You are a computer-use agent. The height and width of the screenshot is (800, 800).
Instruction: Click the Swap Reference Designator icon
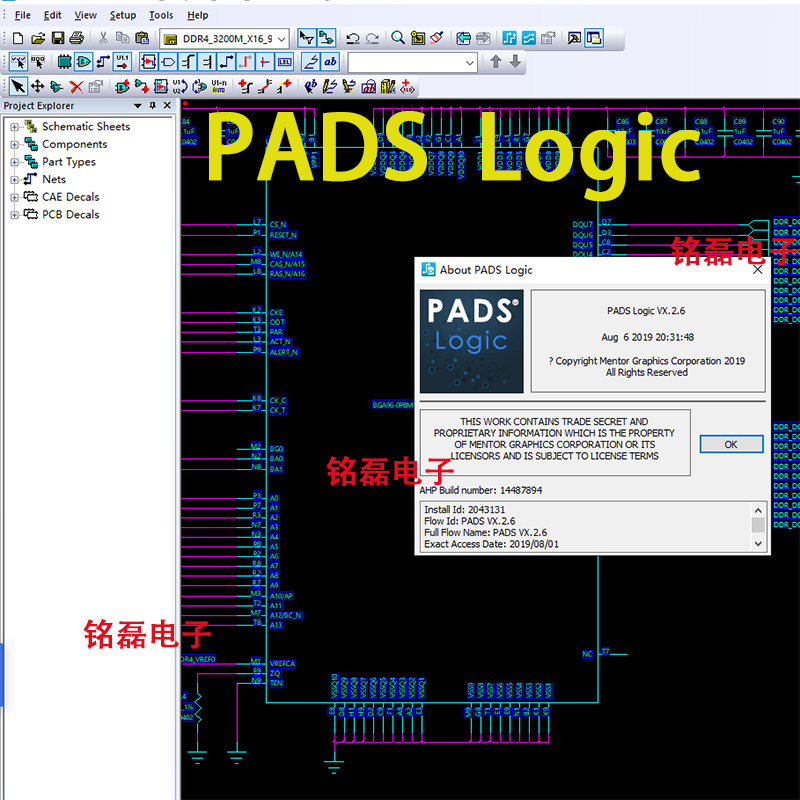click(x=180, y=86)
